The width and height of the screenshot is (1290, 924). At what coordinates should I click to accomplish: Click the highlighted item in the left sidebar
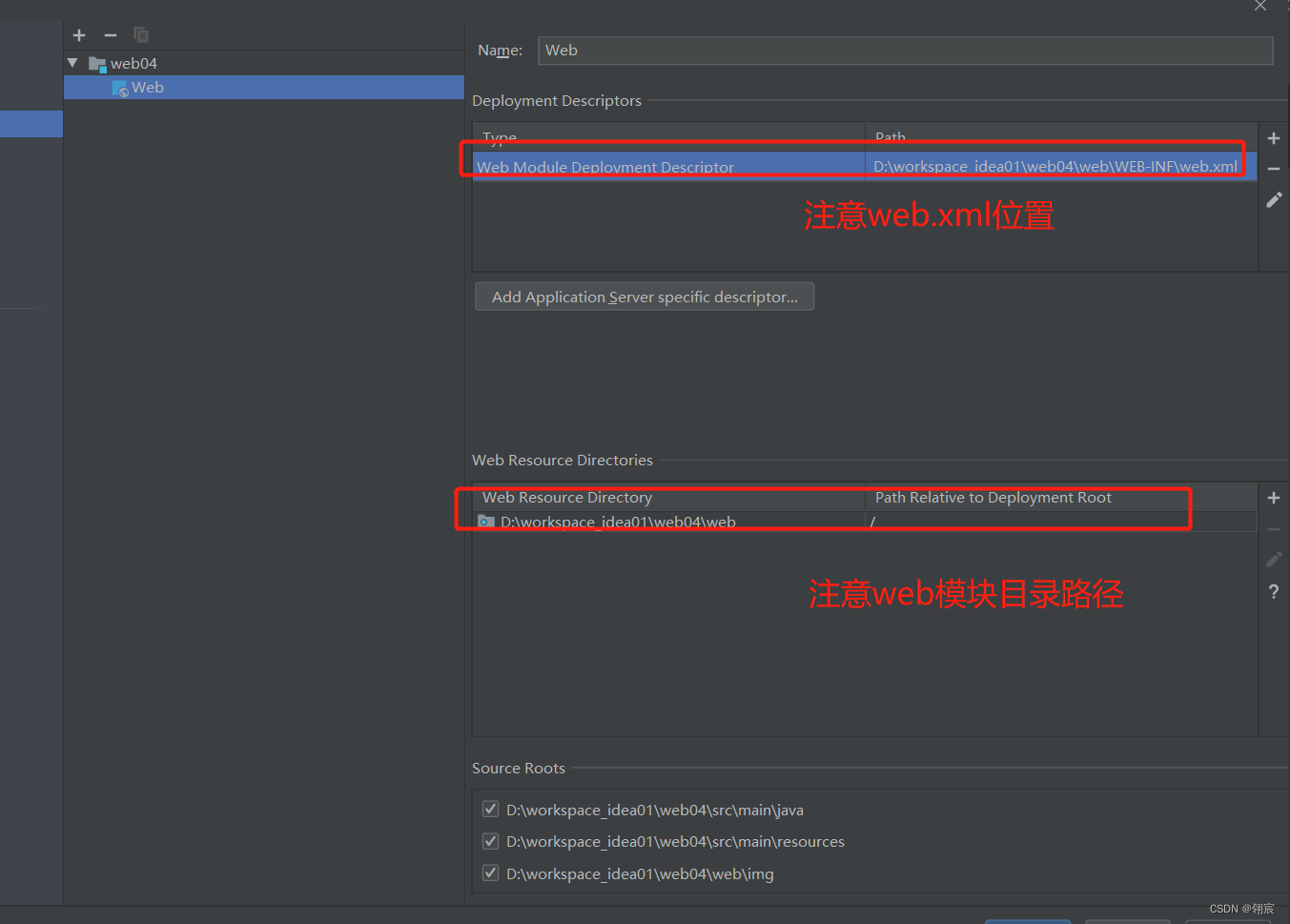31,124
